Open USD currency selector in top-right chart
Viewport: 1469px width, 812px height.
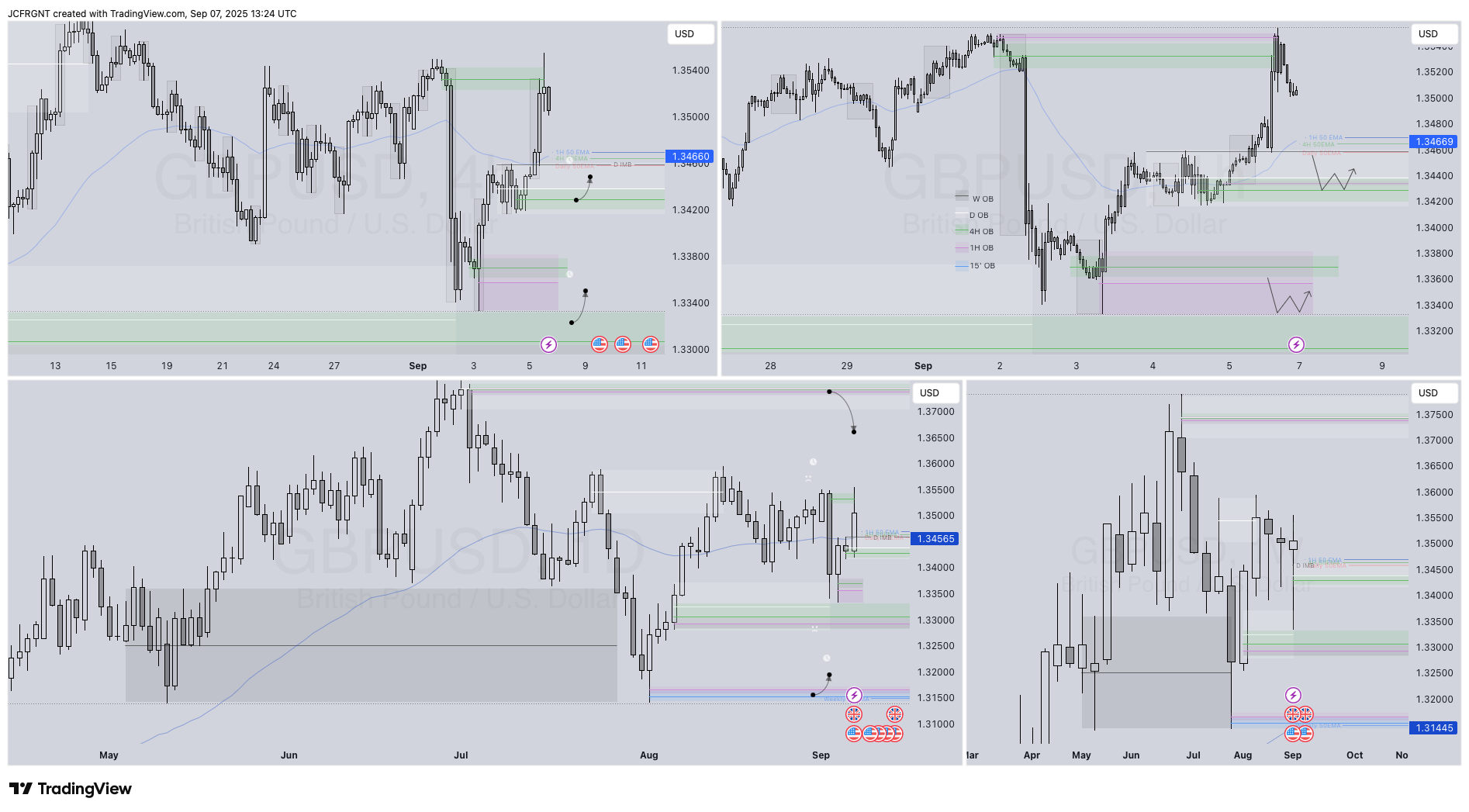click(1434, 34)
